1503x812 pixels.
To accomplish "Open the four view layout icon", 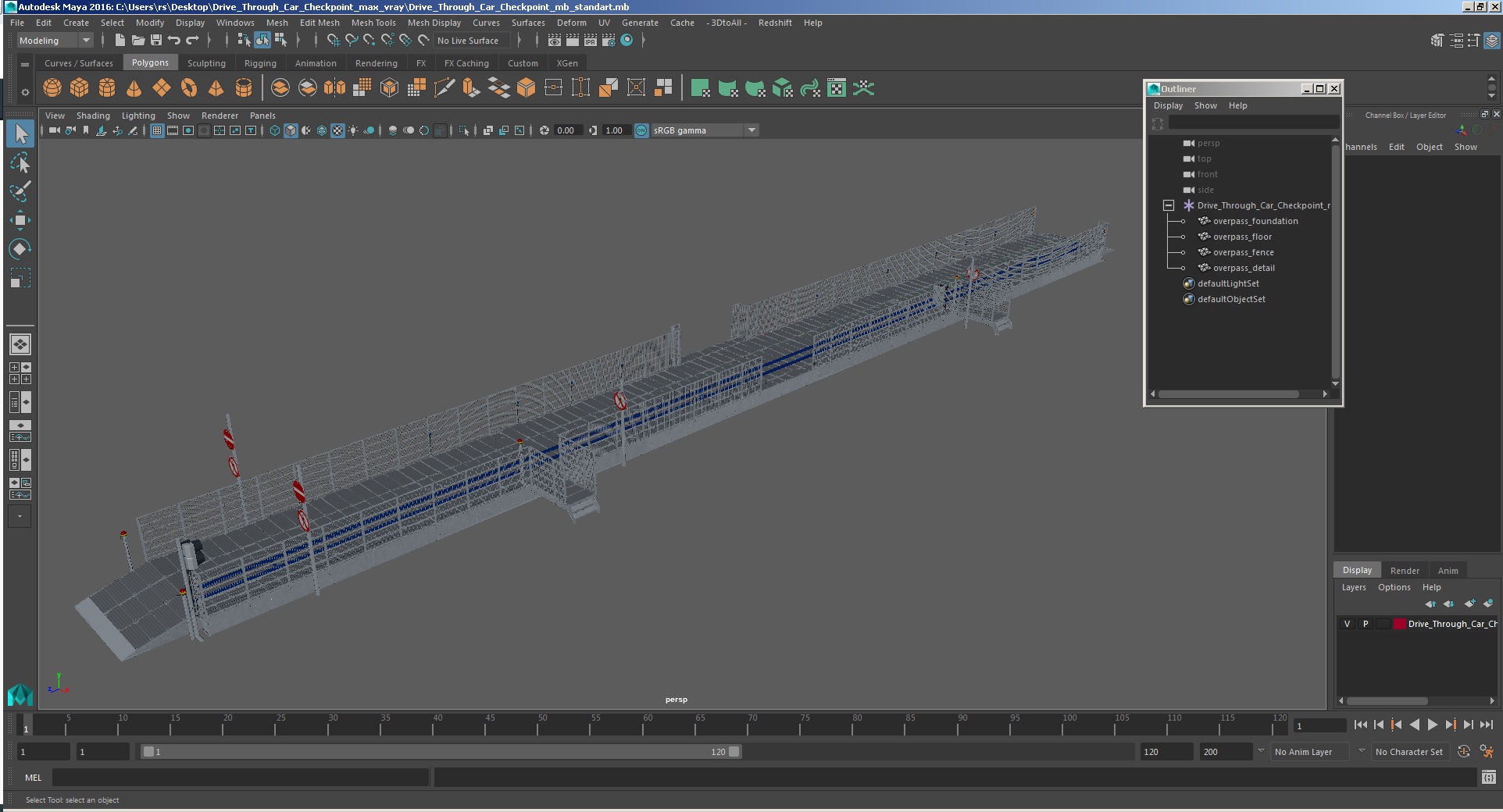I will click(20, 373).
